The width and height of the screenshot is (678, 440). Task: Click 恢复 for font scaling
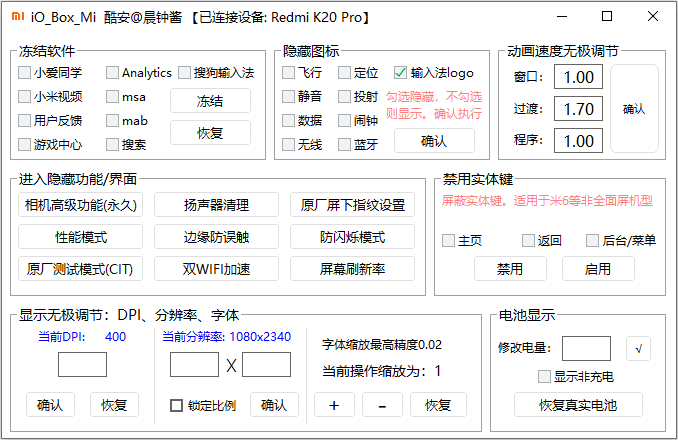438,405
